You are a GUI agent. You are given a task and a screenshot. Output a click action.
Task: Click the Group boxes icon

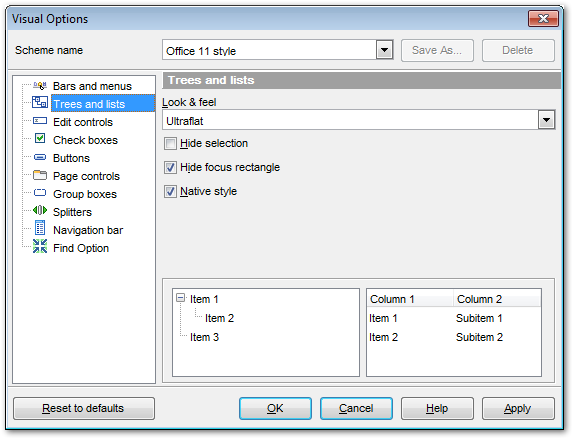pos(40,193)
